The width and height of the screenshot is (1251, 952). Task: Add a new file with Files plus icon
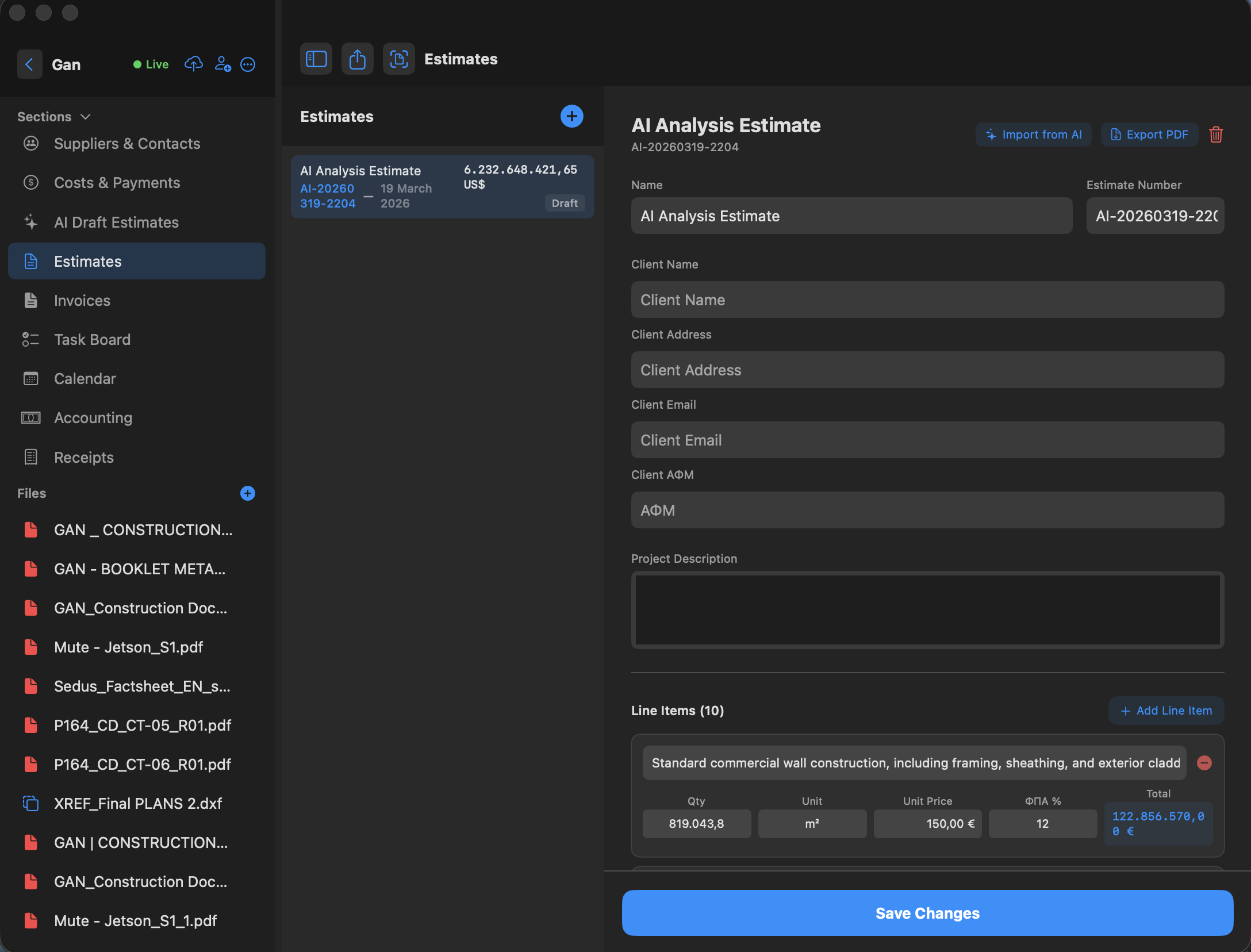point(248,493)
